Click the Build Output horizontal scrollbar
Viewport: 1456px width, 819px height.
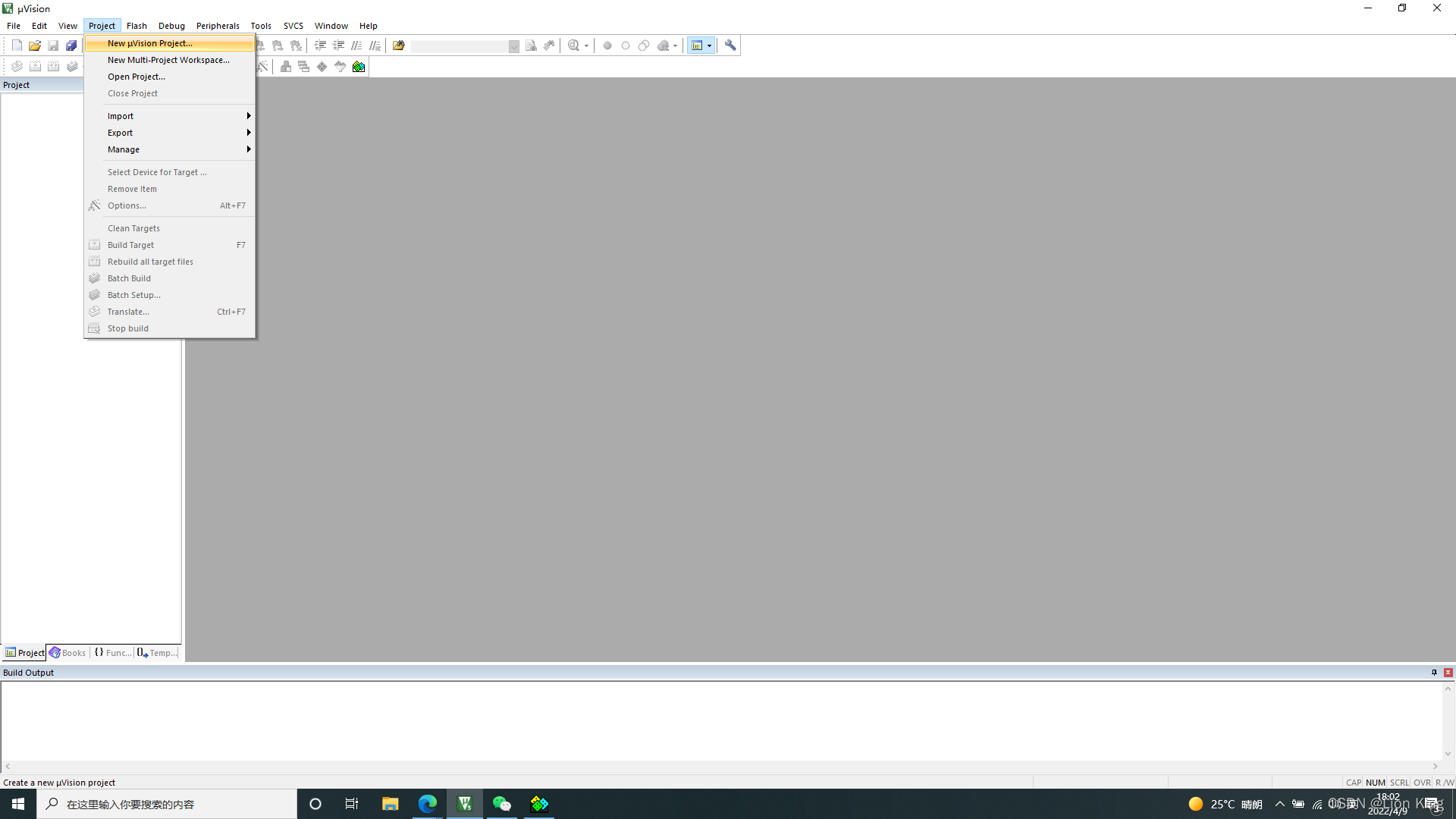point(720,767)
